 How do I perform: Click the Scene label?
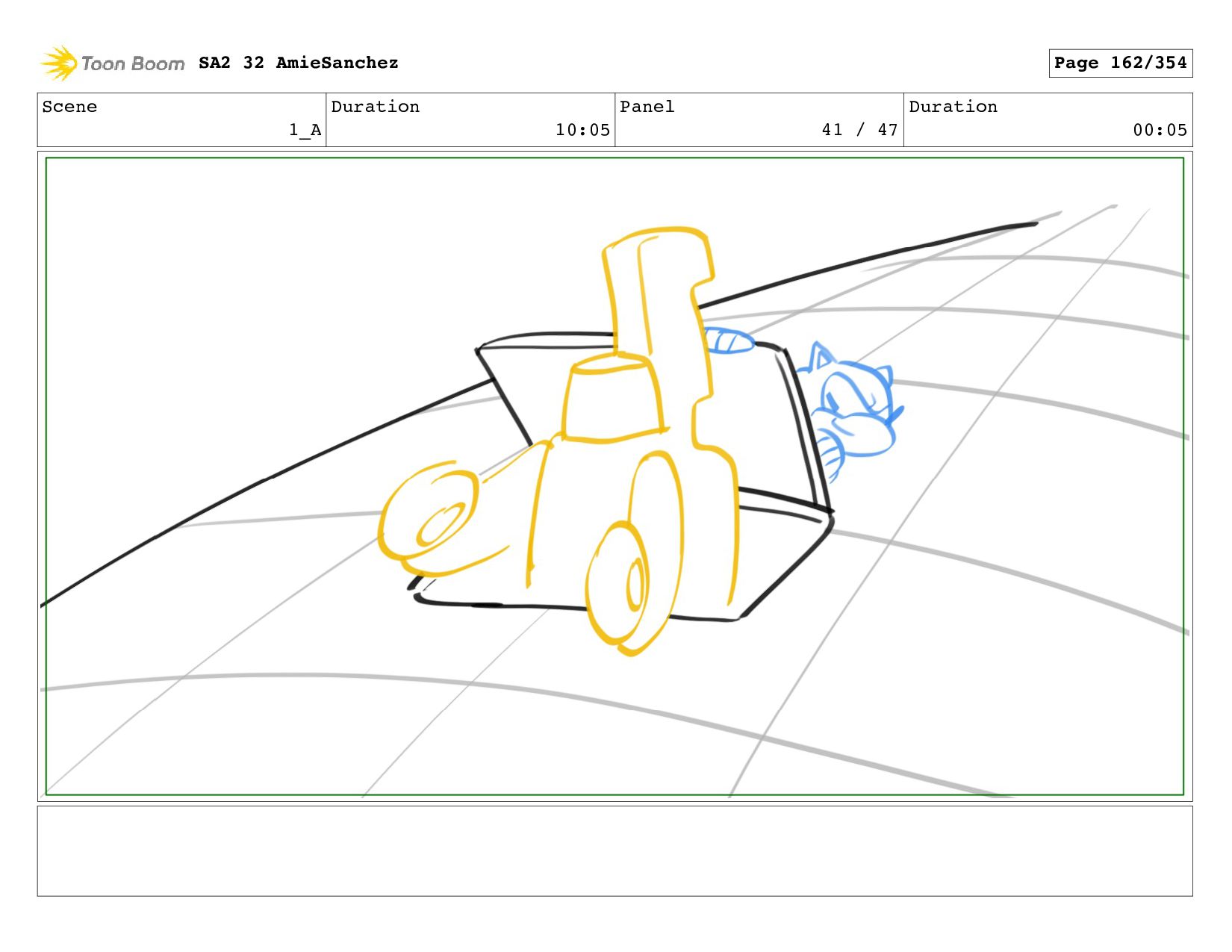click(x=69, y=107)
